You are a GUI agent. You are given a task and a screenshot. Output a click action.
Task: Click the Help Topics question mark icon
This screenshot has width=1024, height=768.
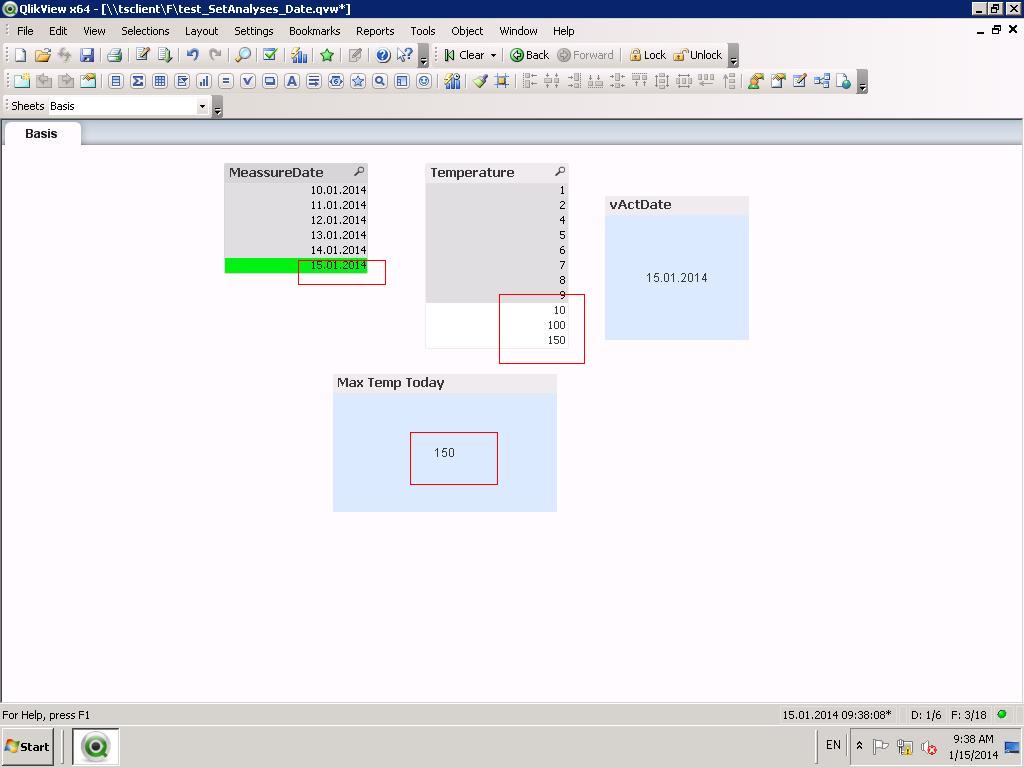383,55
